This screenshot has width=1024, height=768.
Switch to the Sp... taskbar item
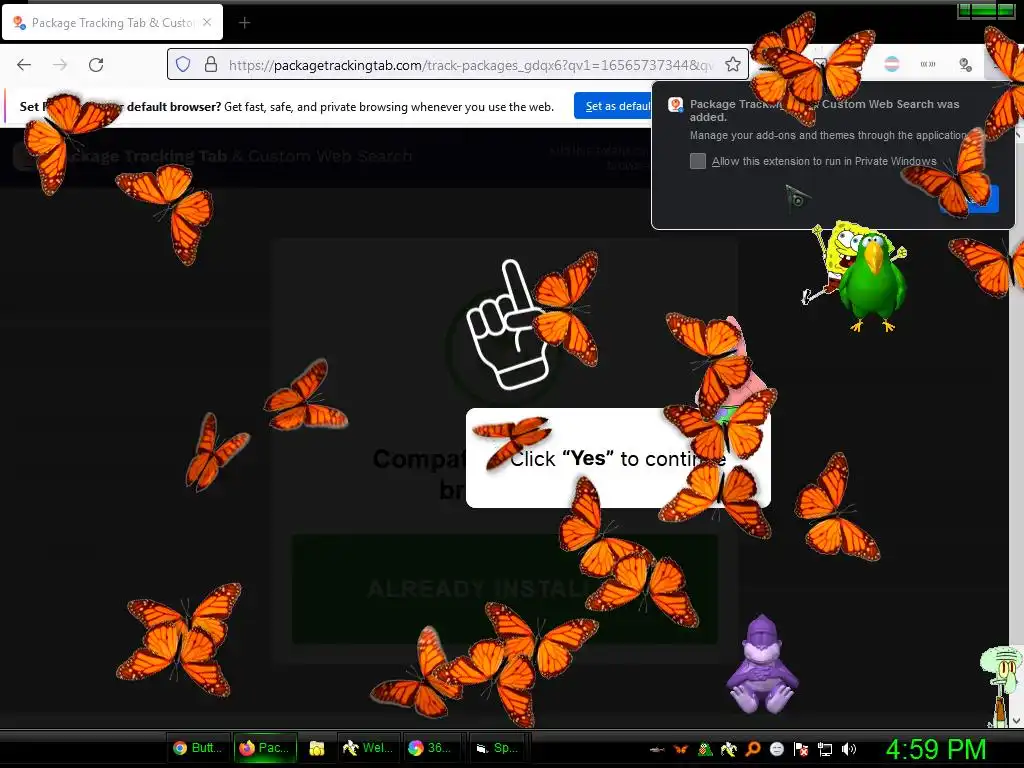pos(498,748)
